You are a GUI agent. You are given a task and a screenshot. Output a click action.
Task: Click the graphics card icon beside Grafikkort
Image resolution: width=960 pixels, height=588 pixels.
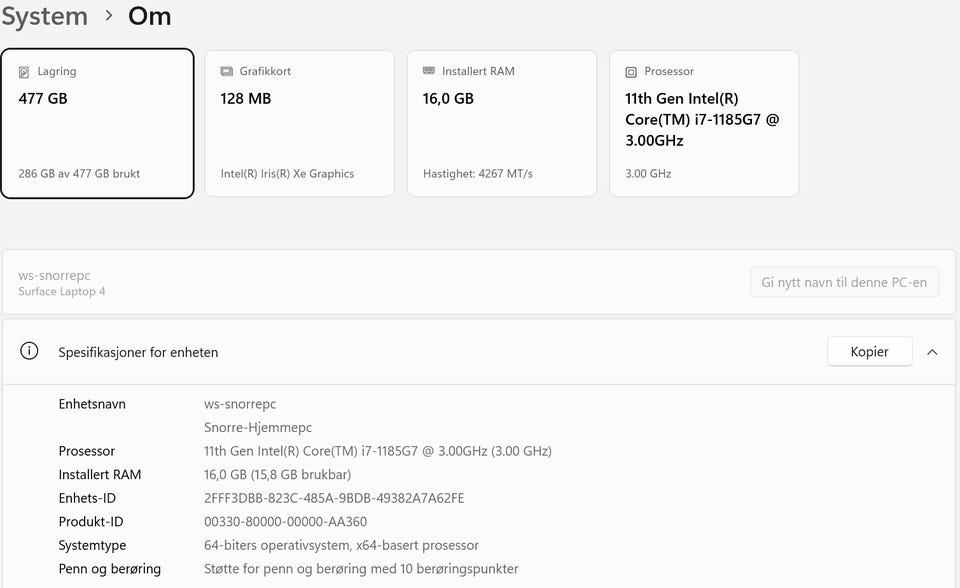(227, 72)
